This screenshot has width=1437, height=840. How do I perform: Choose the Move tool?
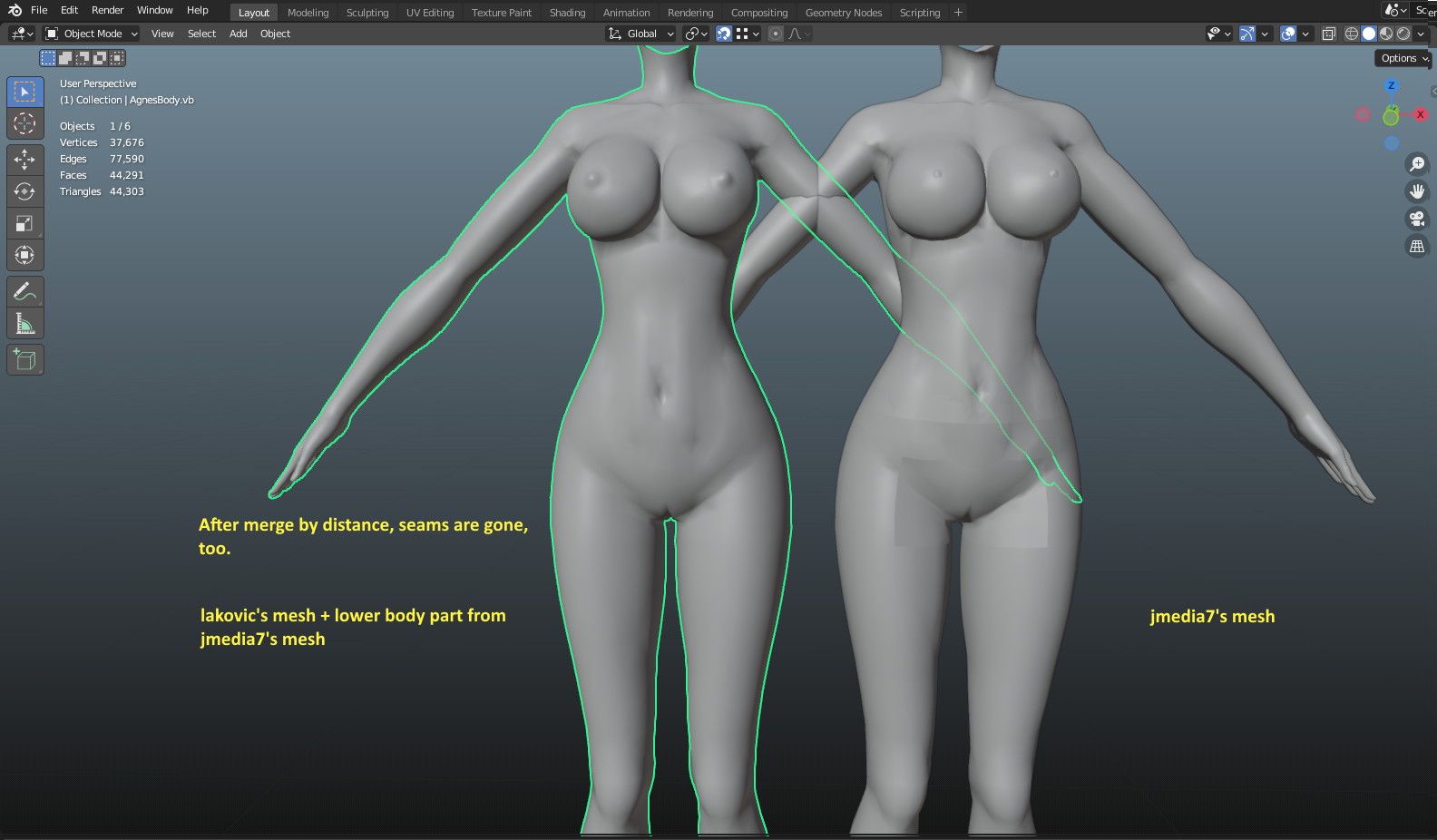click(x=24, y=160)
